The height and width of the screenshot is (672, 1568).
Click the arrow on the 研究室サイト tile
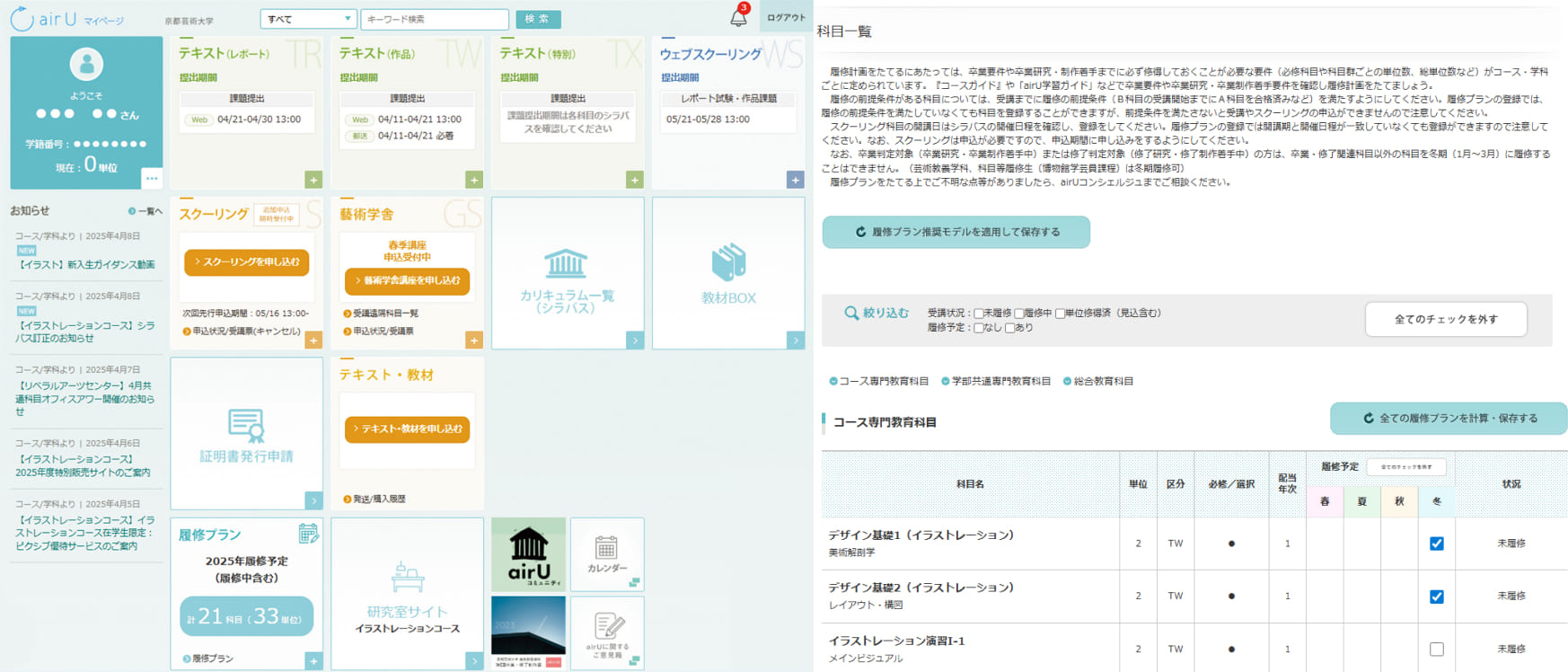pos(474,661)
